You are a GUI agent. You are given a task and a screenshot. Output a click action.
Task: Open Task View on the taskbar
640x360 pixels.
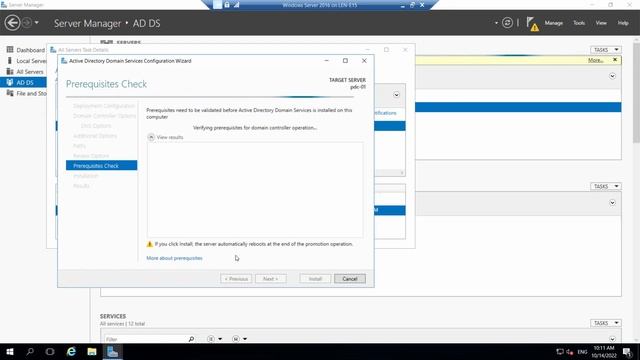(x=50, y=351)
